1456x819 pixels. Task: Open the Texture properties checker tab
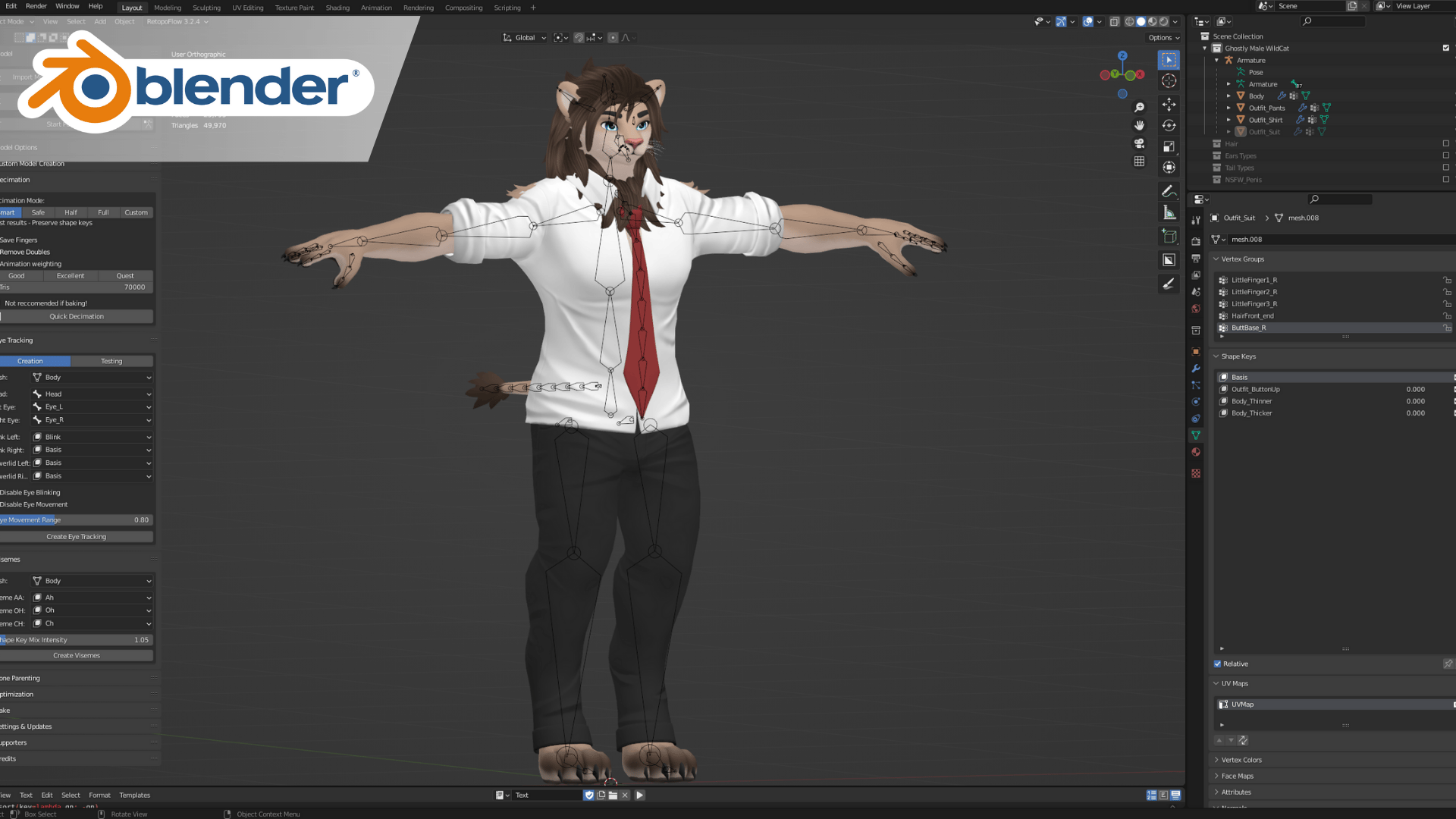1196,473
